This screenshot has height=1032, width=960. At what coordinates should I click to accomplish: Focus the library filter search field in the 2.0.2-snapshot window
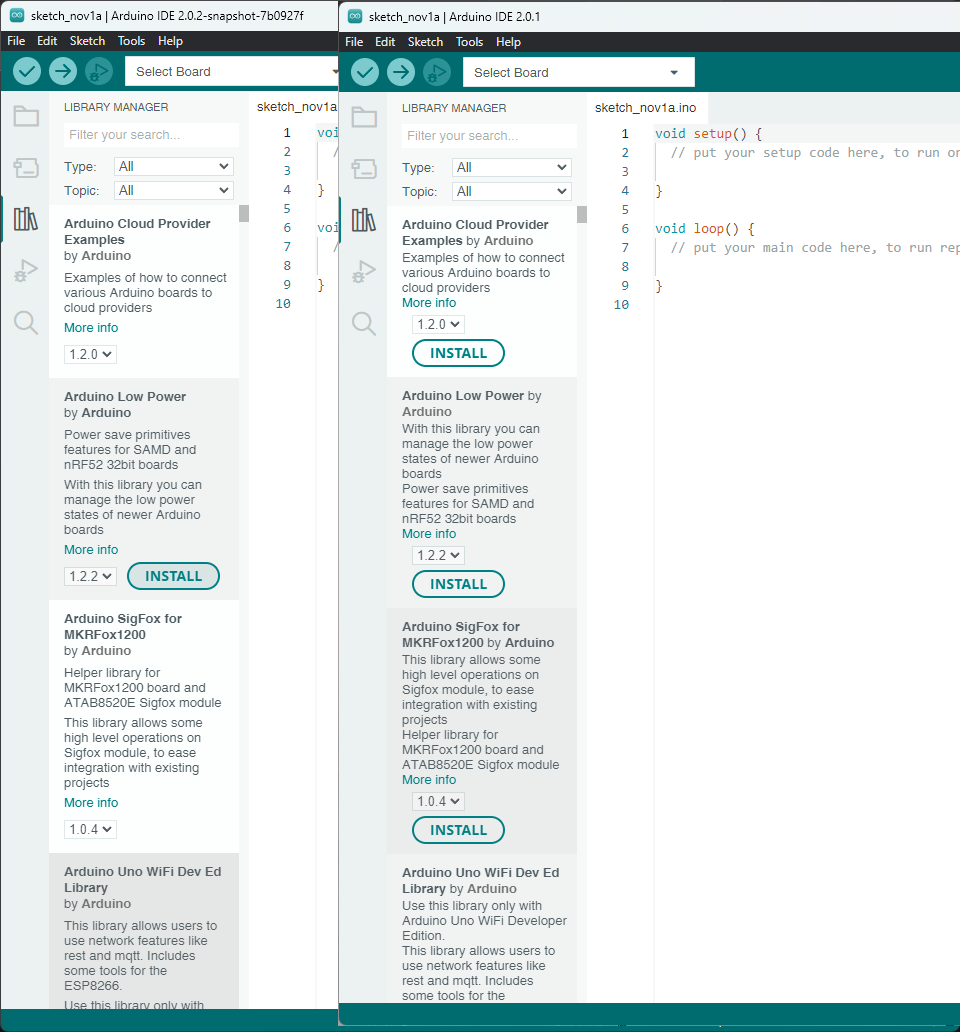pyautogui.click(x=151, y=135)
